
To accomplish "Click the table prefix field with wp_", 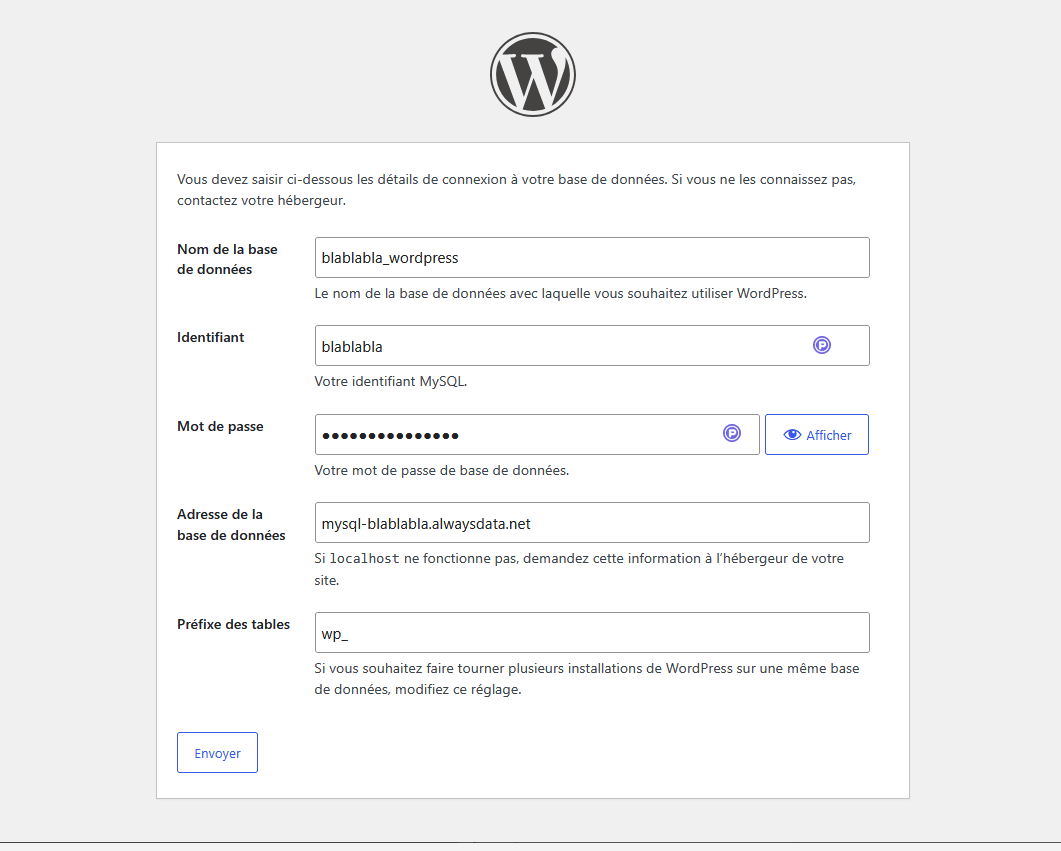I will pyautogui.click(x=592, y=632).
